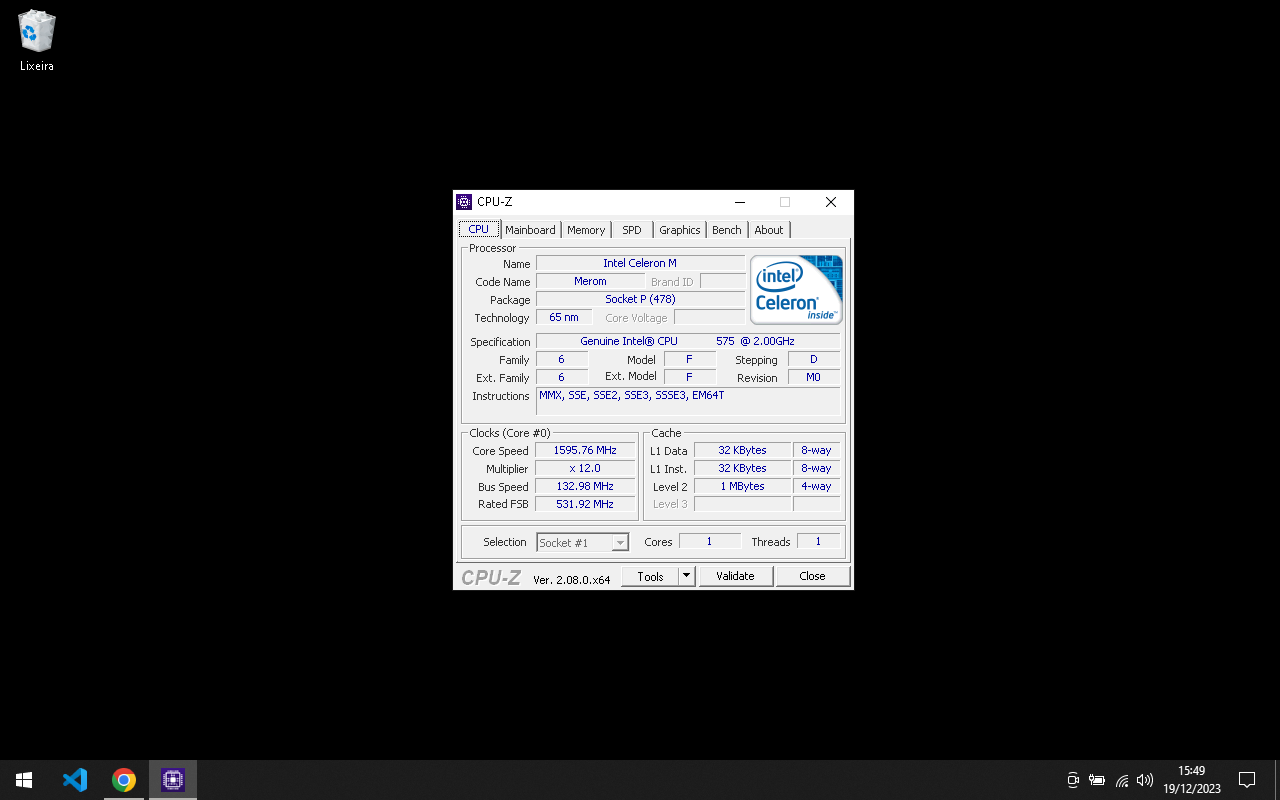Click the taskbar clock showing 15:49

[1192, 780]
